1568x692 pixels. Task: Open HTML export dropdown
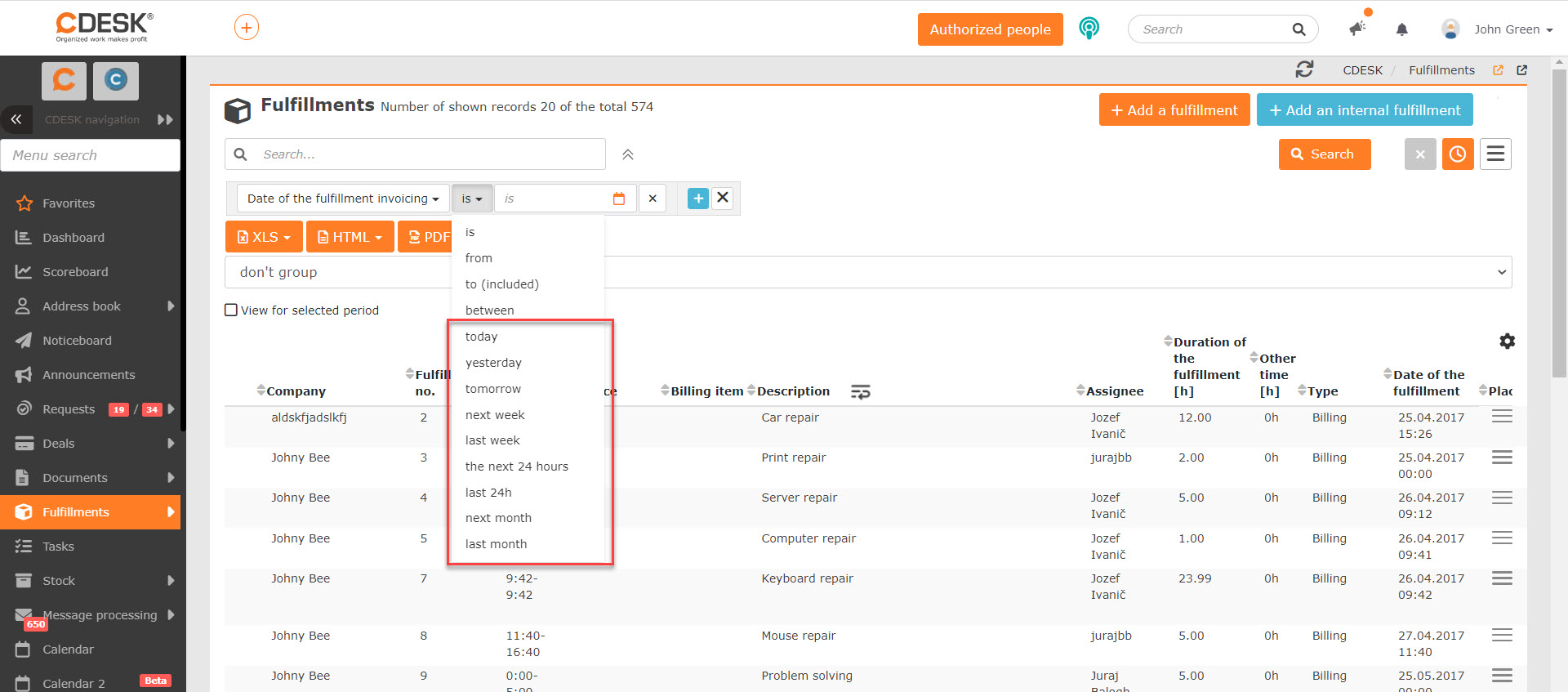pos(350,237)
